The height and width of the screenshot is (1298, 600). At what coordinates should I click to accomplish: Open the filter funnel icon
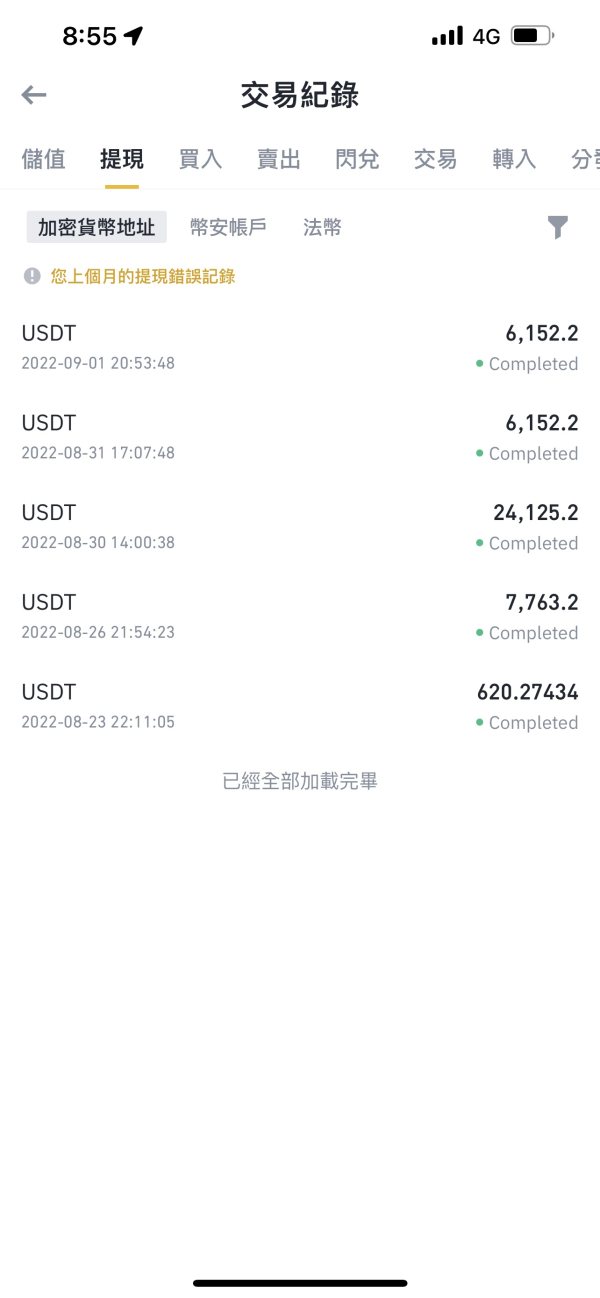coord(558,228)
